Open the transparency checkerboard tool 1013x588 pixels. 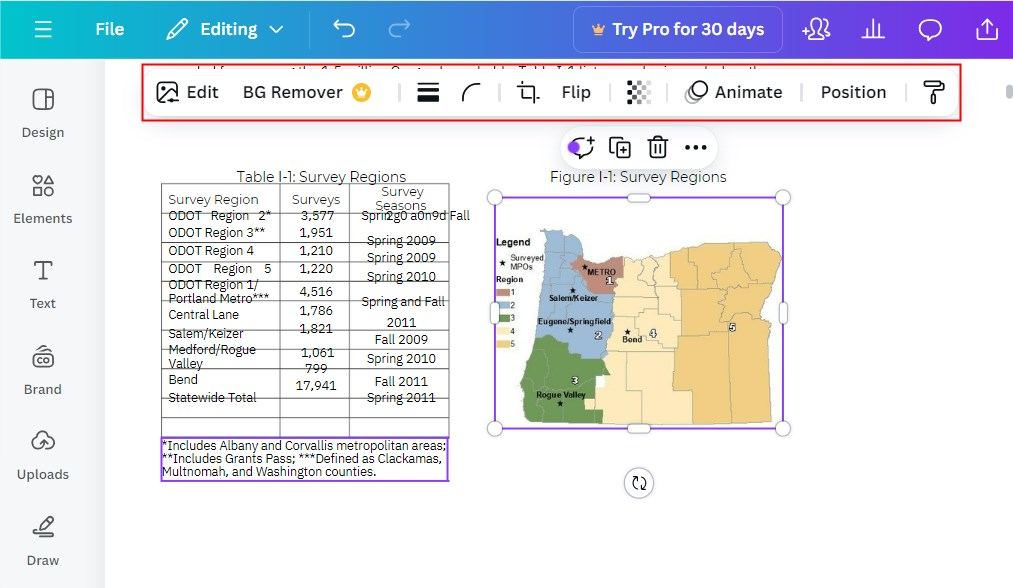tap(638, 92)
